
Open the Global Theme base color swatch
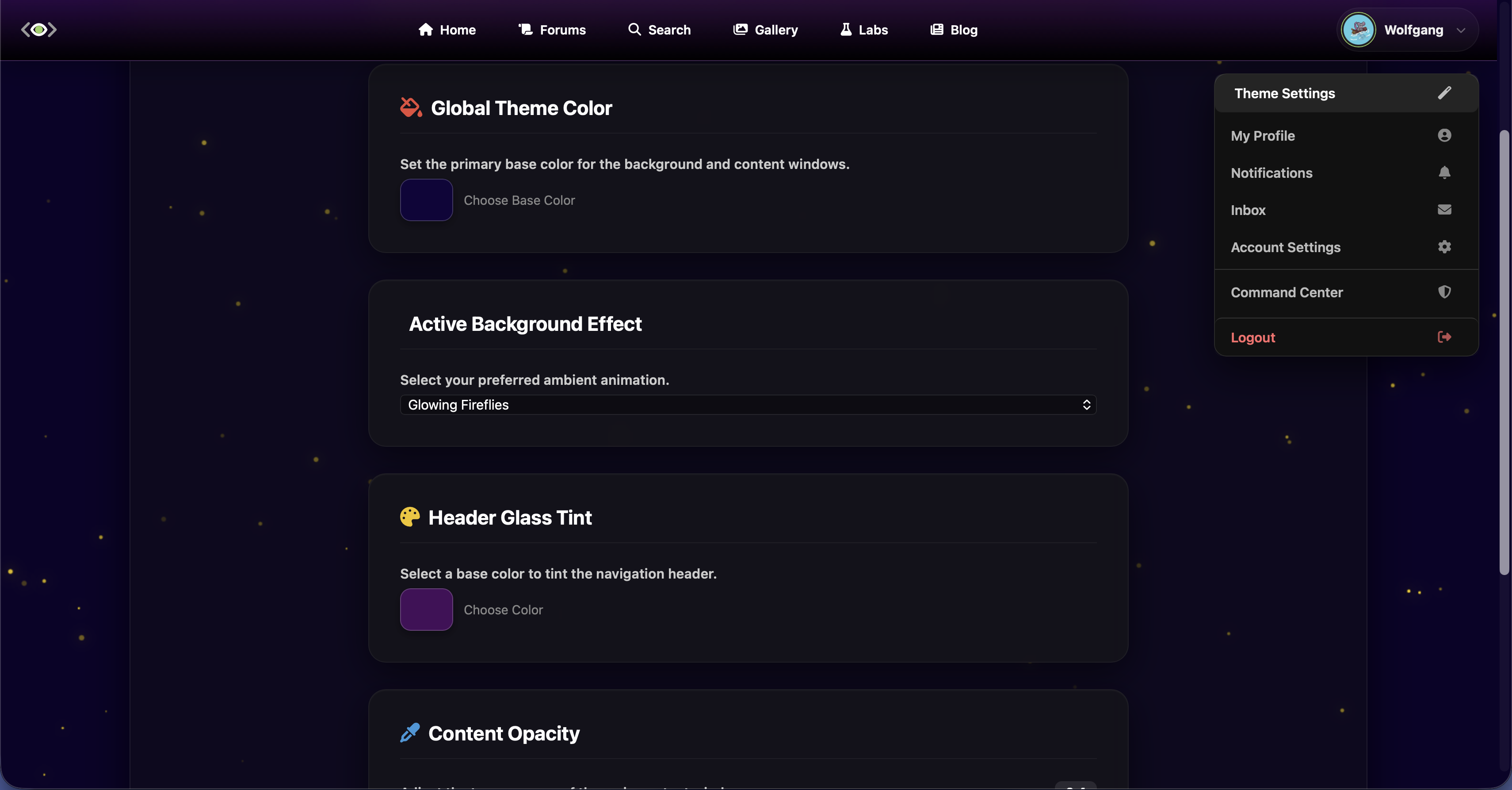[x=426, y=199]
